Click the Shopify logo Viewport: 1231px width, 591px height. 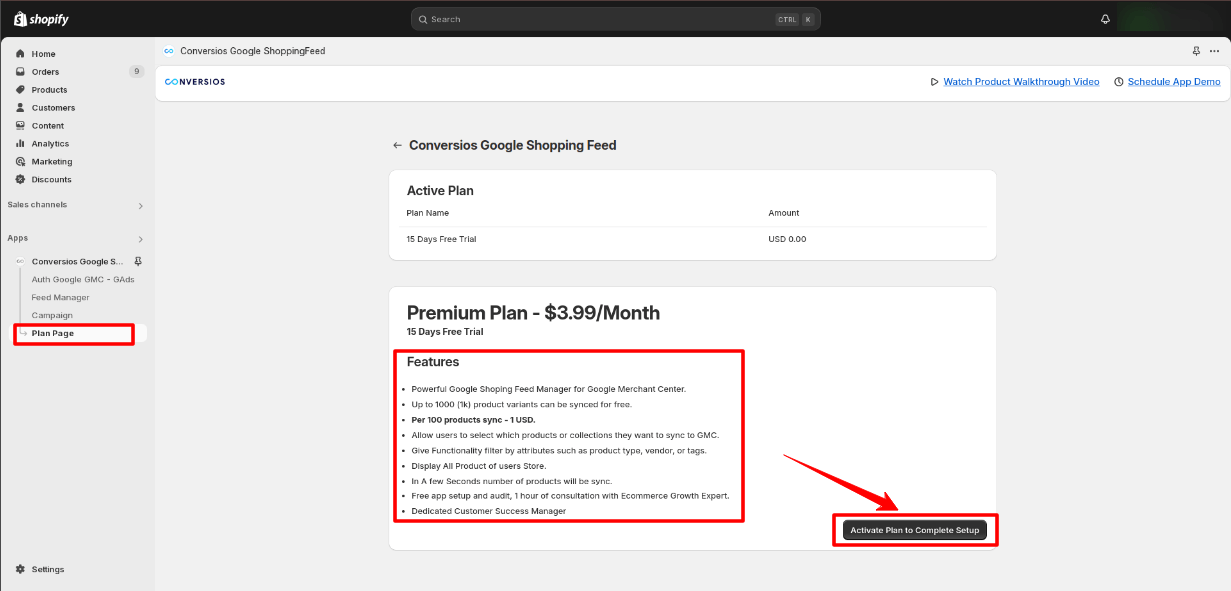(x=41, y=19)
